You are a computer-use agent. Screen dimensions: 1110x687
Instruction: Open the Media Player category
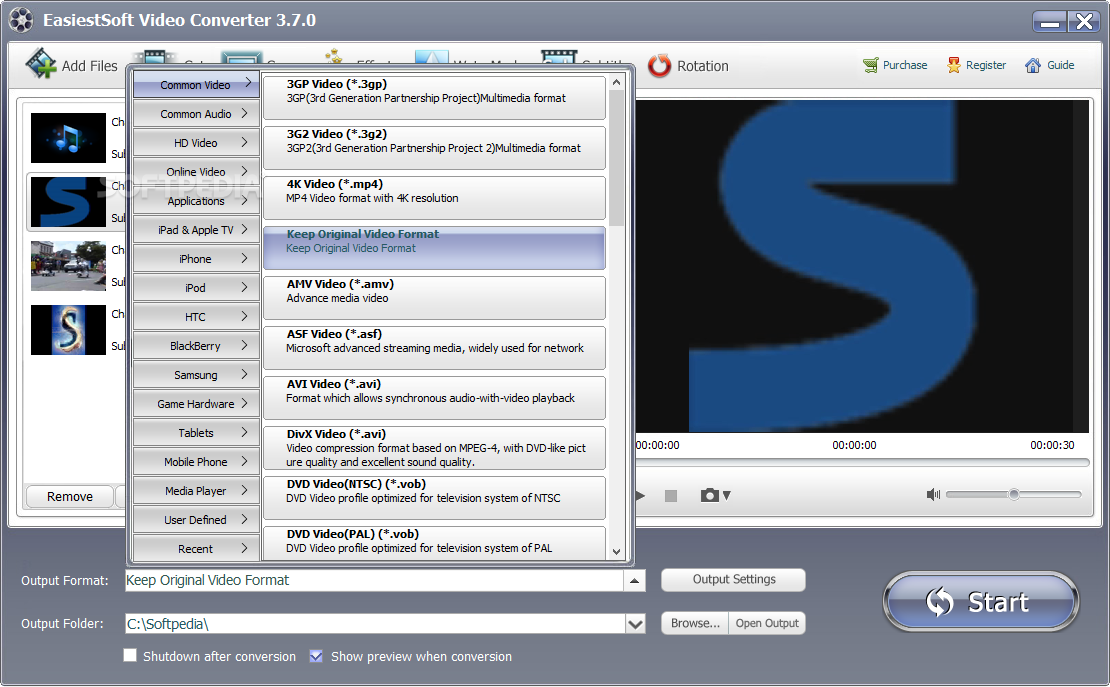[196, 491]
